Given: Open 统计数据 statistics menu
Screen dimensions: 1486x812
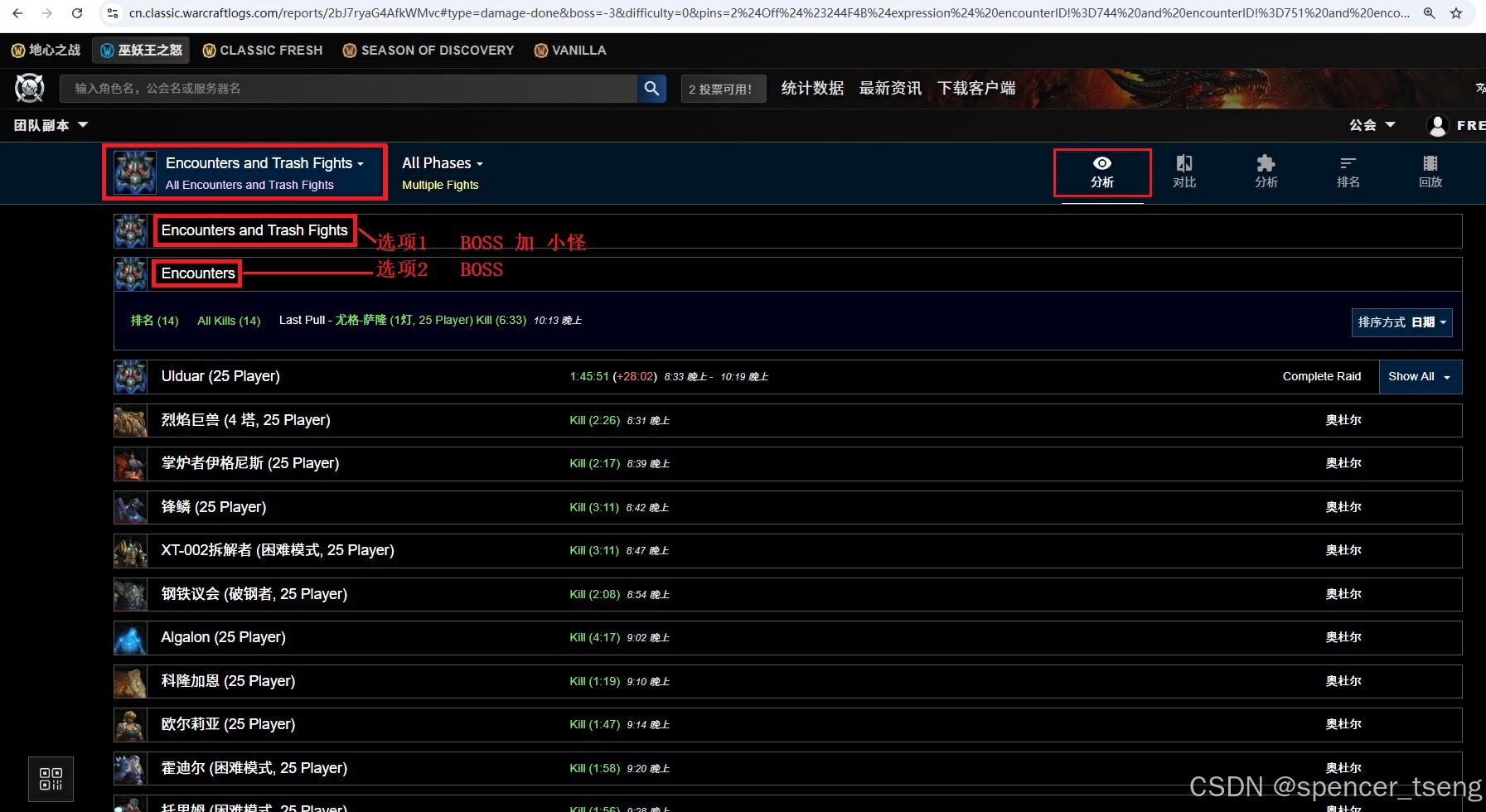Looking at the screenshot, I should (812, 88).
